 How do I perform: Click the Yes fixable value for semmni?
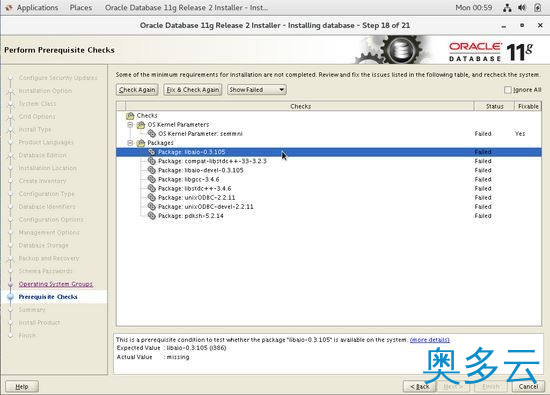point(520,134)
